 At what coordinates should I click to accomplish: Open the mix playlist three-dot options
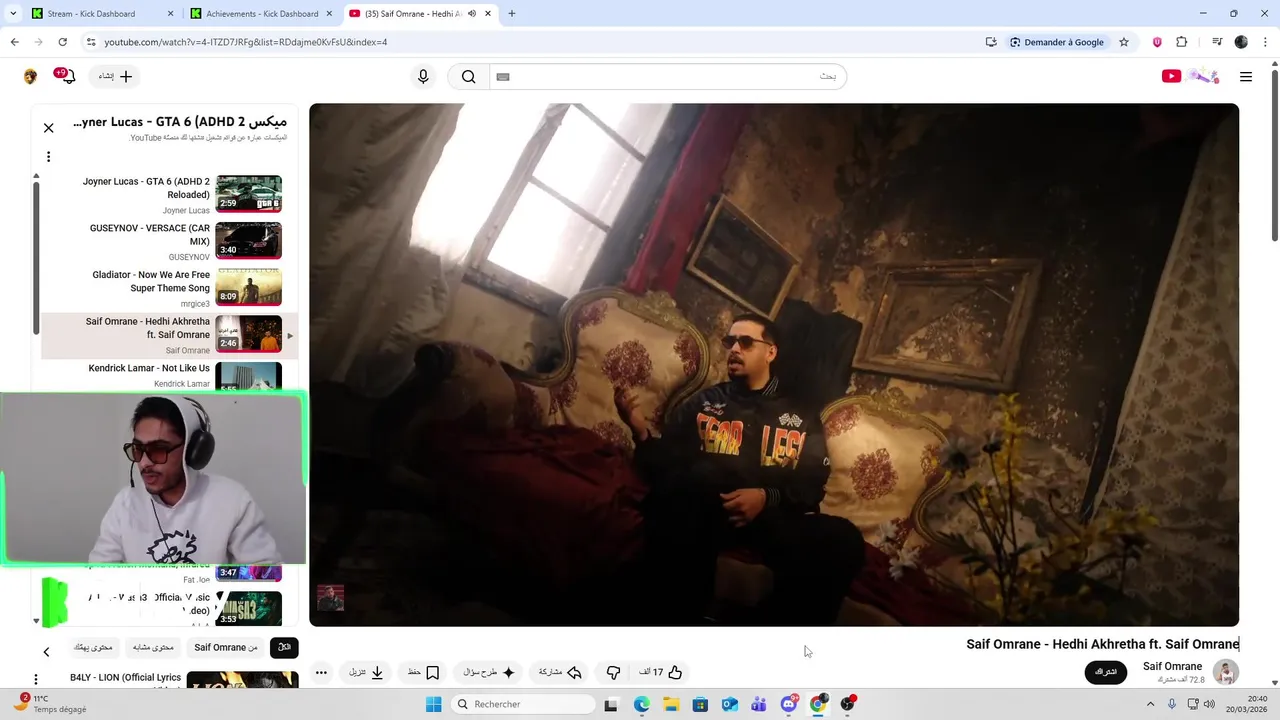pyautogui.click(x=48, y=157)
